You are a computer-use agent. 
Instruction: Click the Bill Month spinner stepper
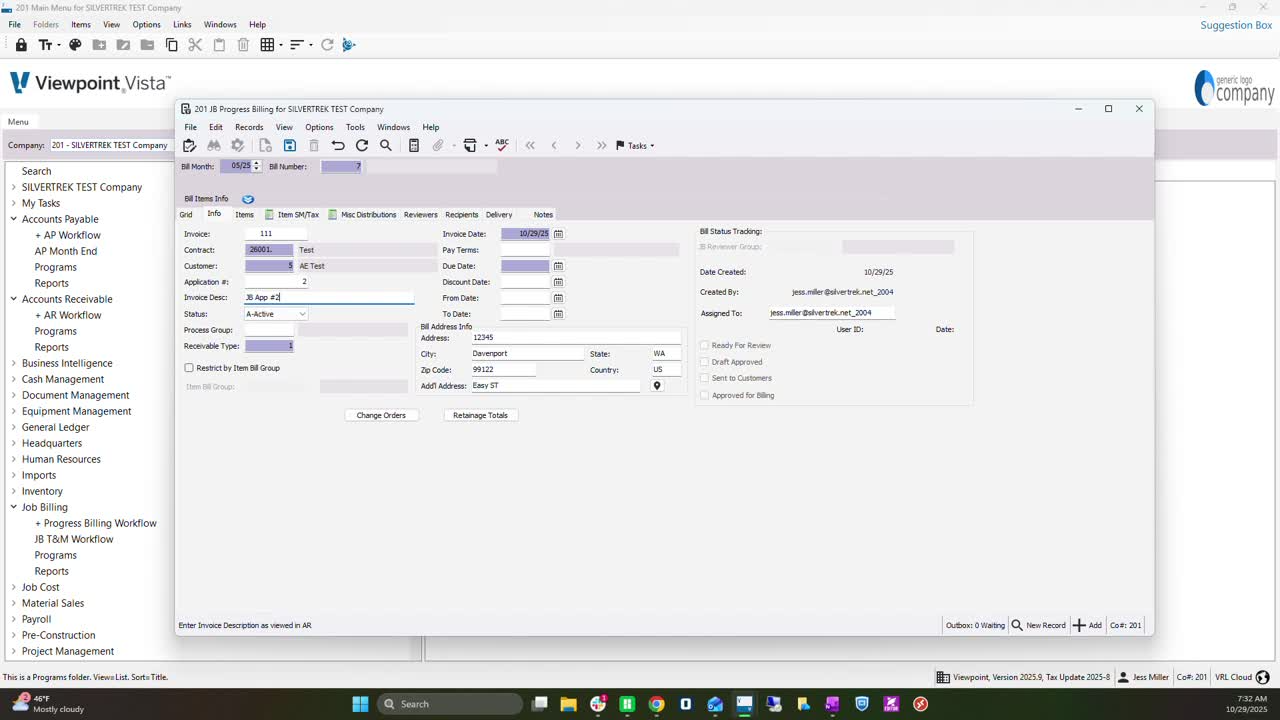(257, 166)
